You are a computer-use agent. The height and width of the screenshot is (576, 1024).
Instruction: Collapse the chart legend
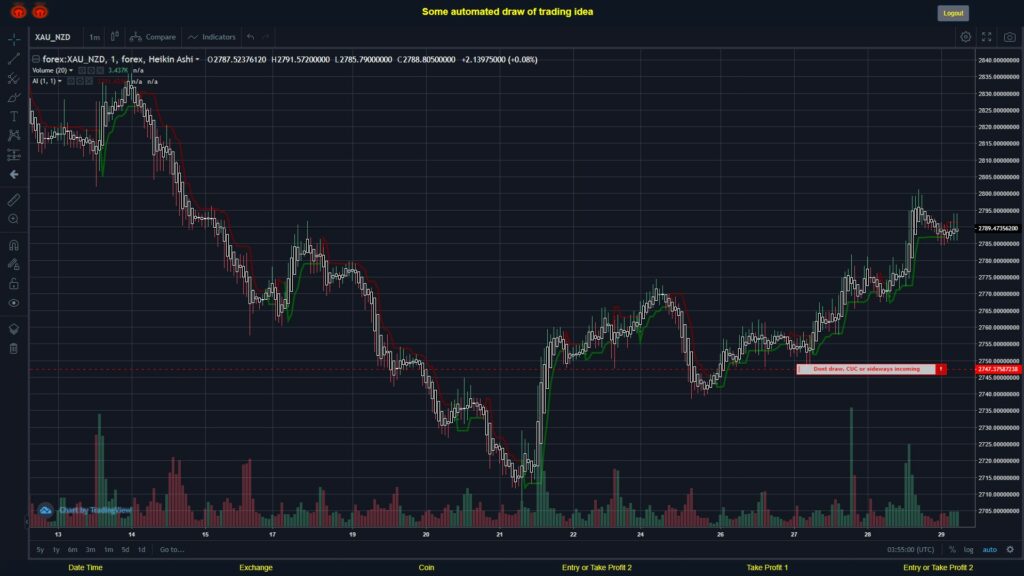[x=36, y=59]
